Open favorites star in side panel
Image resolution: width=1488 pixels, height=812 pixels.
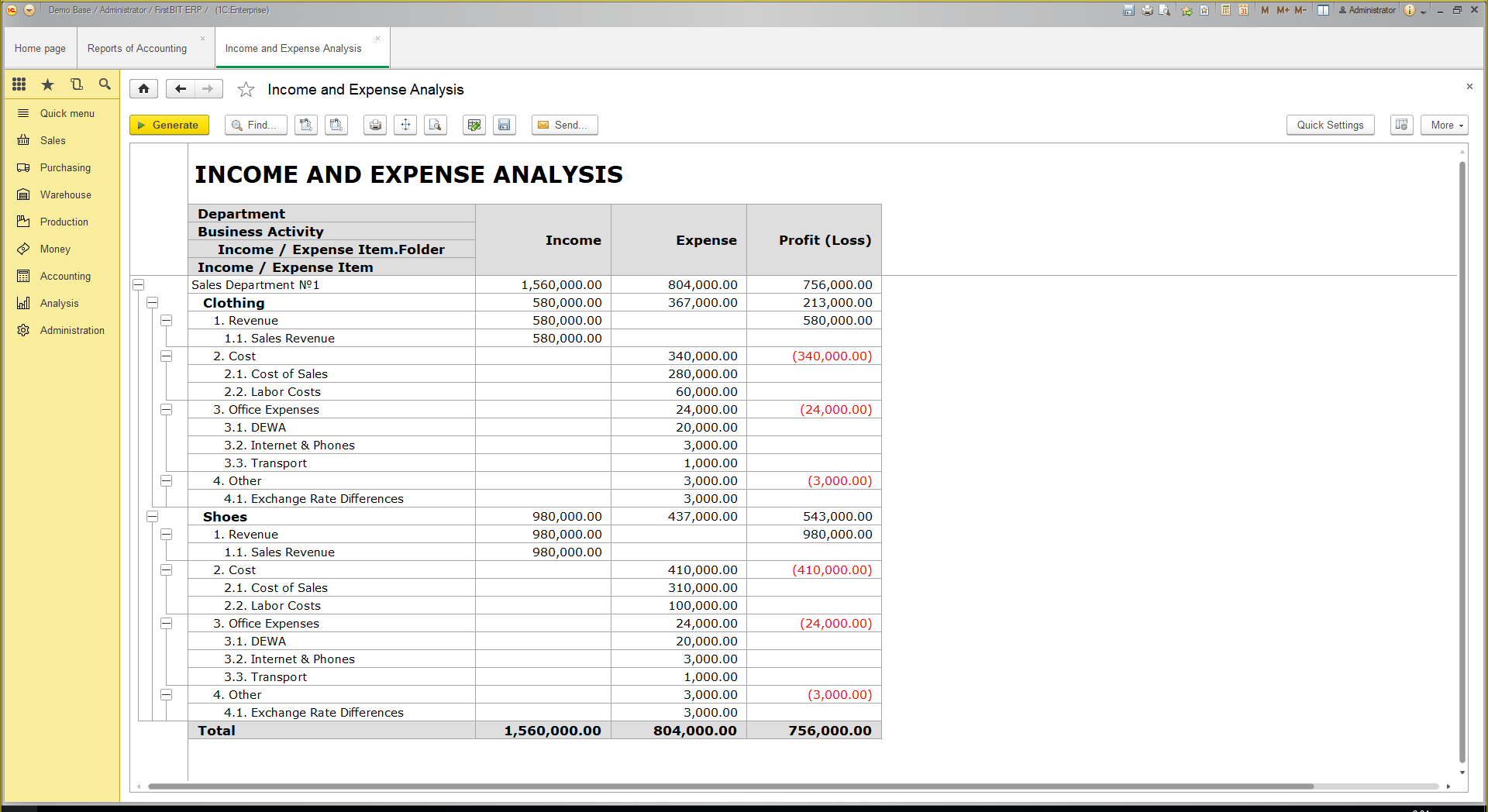[x=48, y=84]
